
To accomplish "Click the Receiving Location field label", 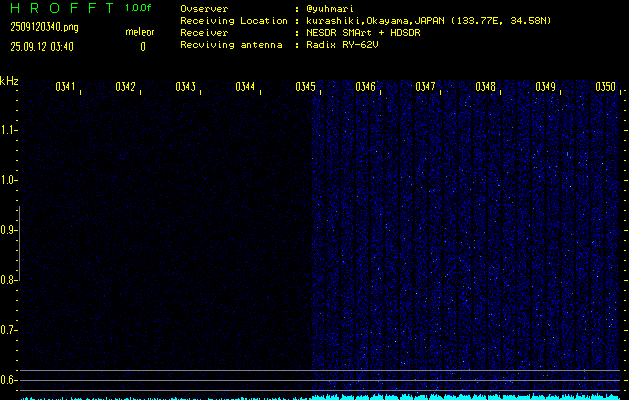I will [234, 21].
